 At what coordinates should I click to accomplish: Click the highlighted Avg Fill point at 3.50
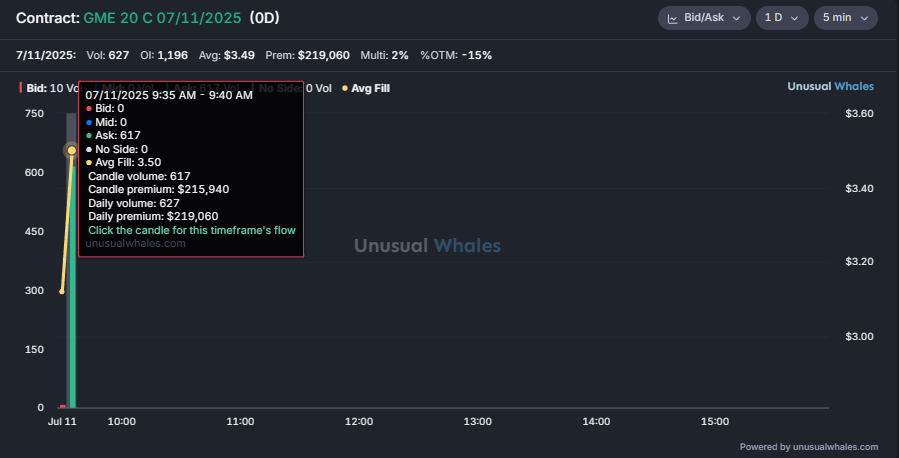[72, 150]
